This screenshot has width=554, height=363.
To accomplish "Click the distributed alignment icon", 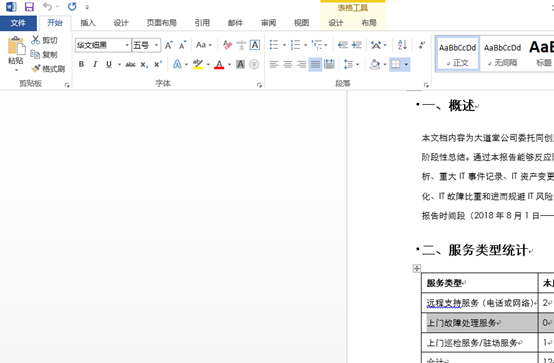I will 329,64.
